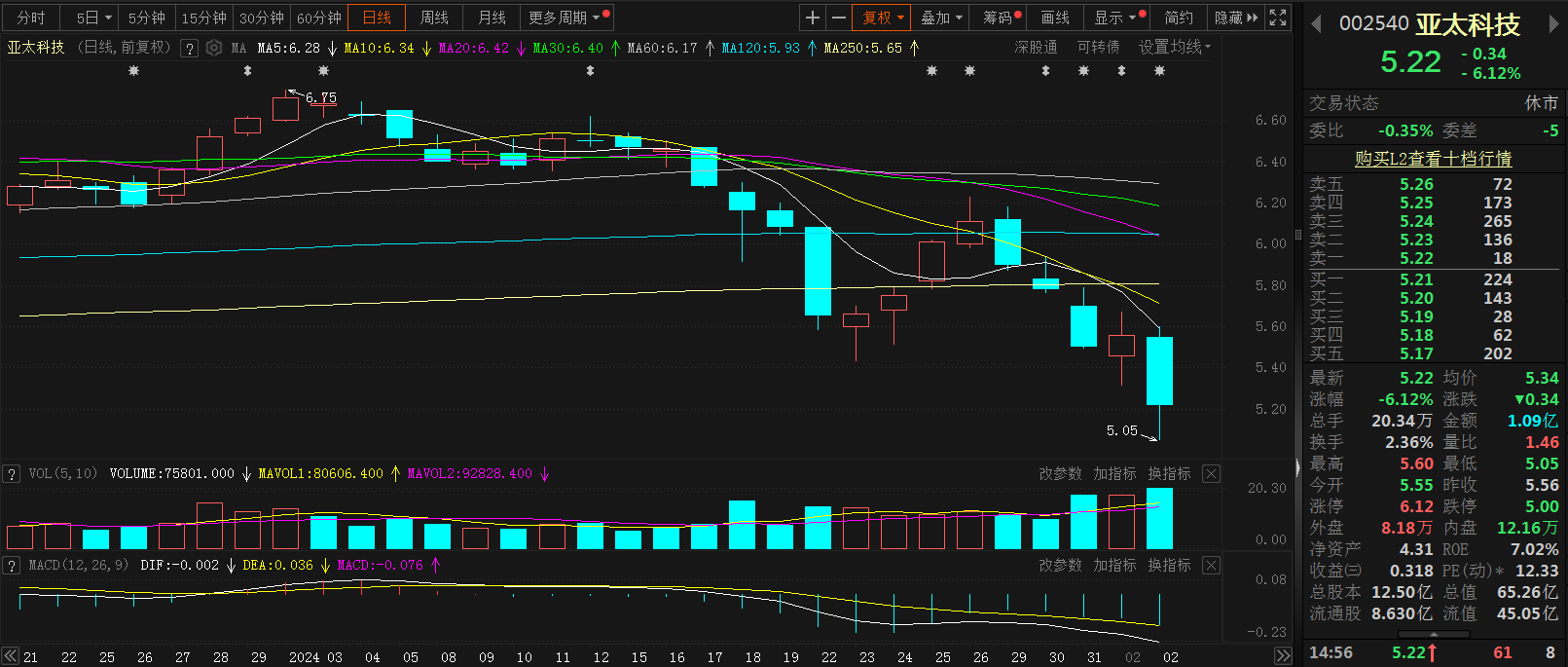
Task: Open the 复权 dropdown
Action: 883,18
